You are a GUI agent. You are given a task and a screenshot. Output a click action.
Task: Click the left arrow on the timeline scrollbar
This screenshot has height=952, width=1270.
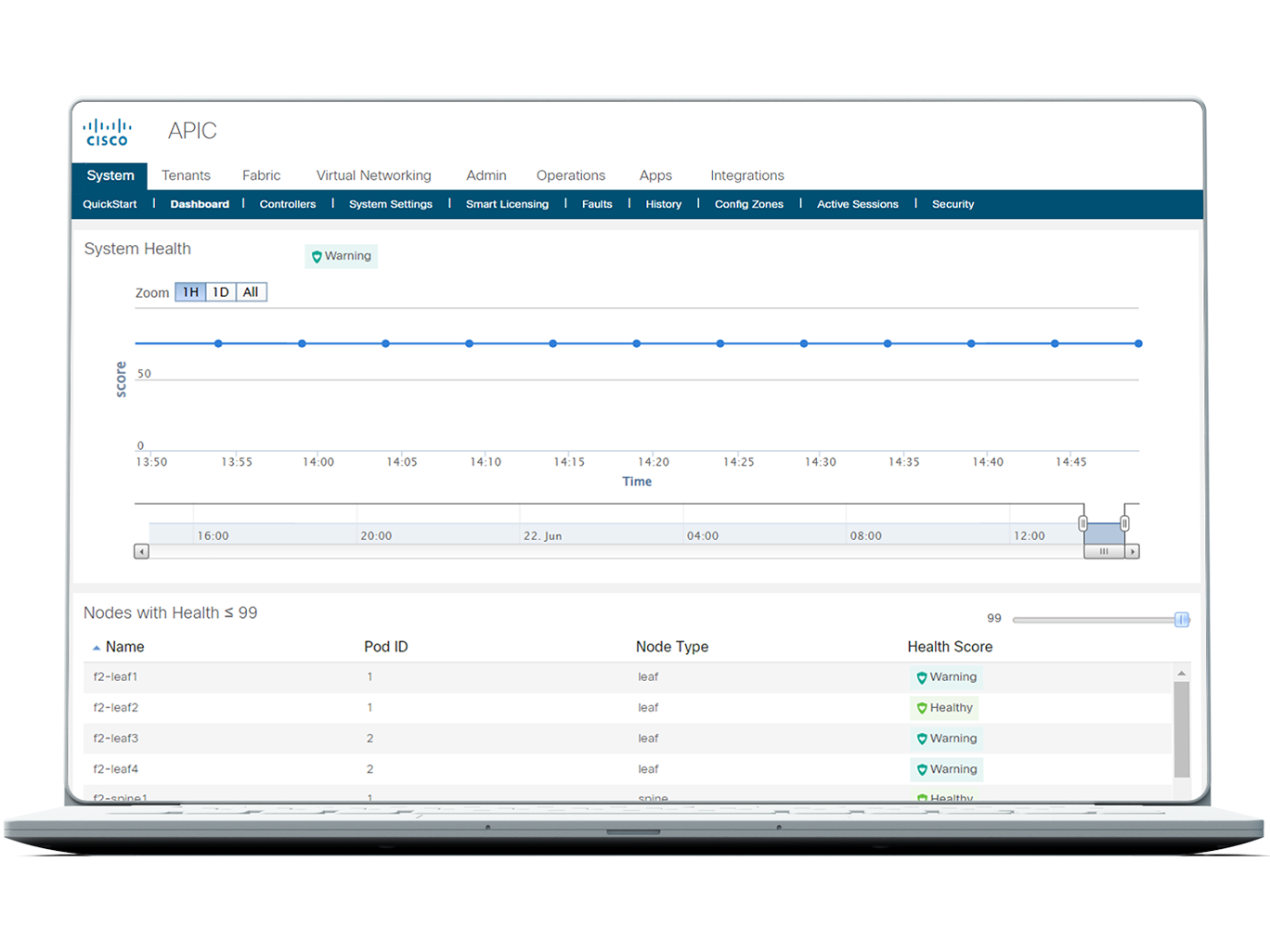[x=141, y=550]
